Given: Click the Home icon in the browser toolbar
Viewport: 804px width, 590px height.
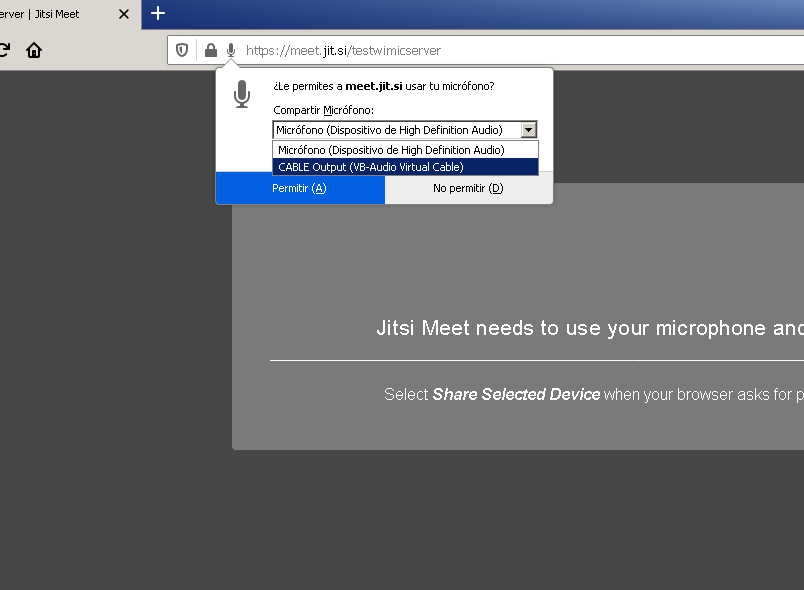Looking at the screenshot, I should (34, 50).
